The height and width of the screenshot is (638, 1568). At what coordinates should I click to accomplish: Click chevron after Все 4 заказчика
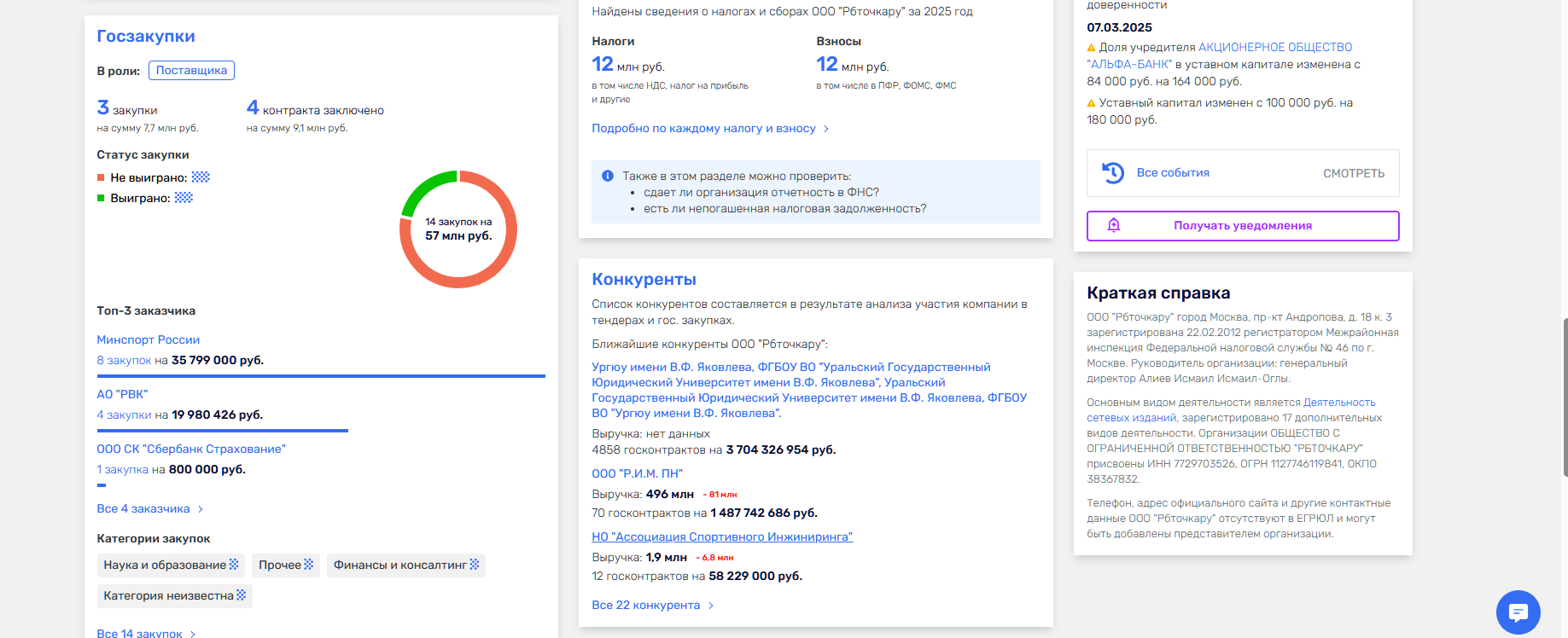click(x=201, y=509)
